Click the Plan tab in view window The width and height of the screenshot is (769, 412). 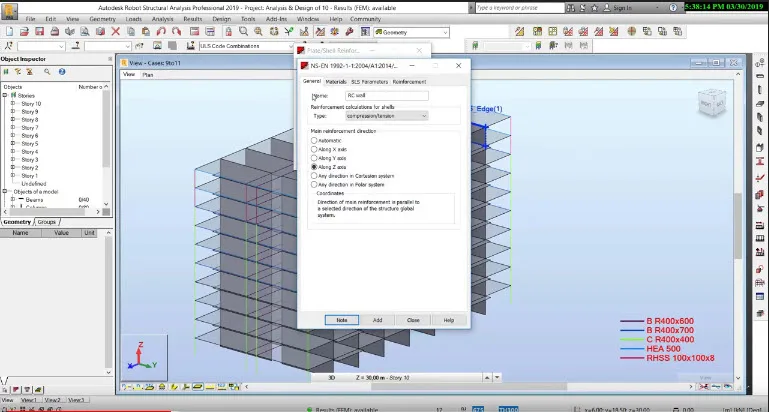[x=148, y=75]
